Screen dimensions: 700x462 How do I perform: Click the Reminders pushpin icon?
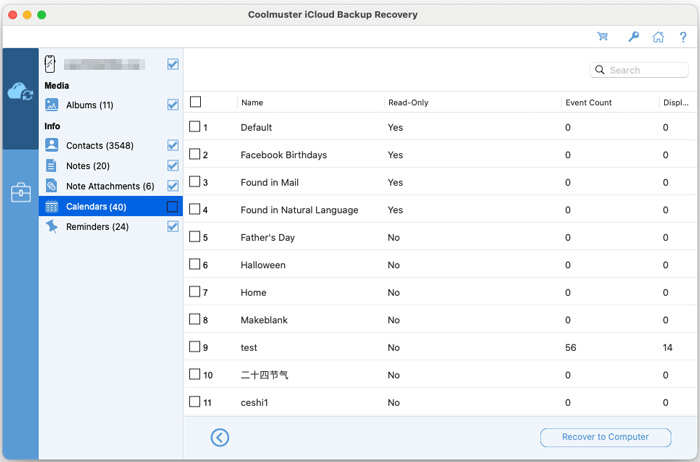click(x=52, y=226)
